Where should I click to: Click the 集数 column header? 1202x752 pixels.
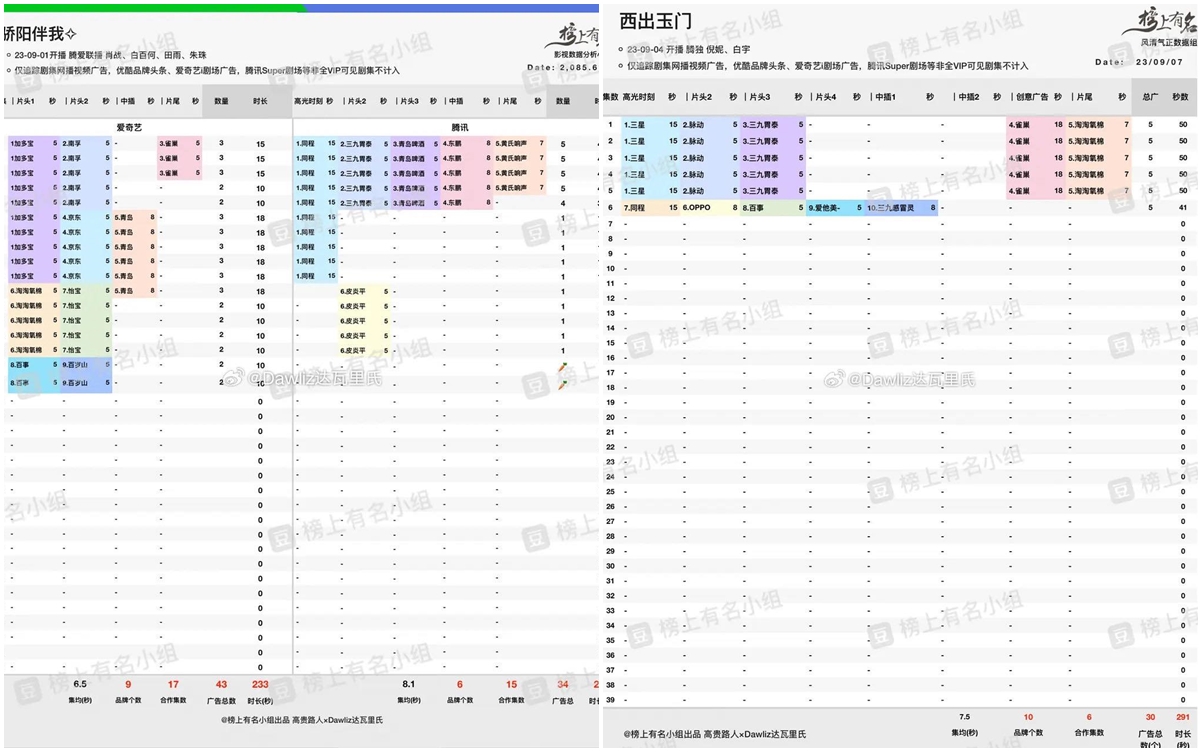[x=611, y=97]
